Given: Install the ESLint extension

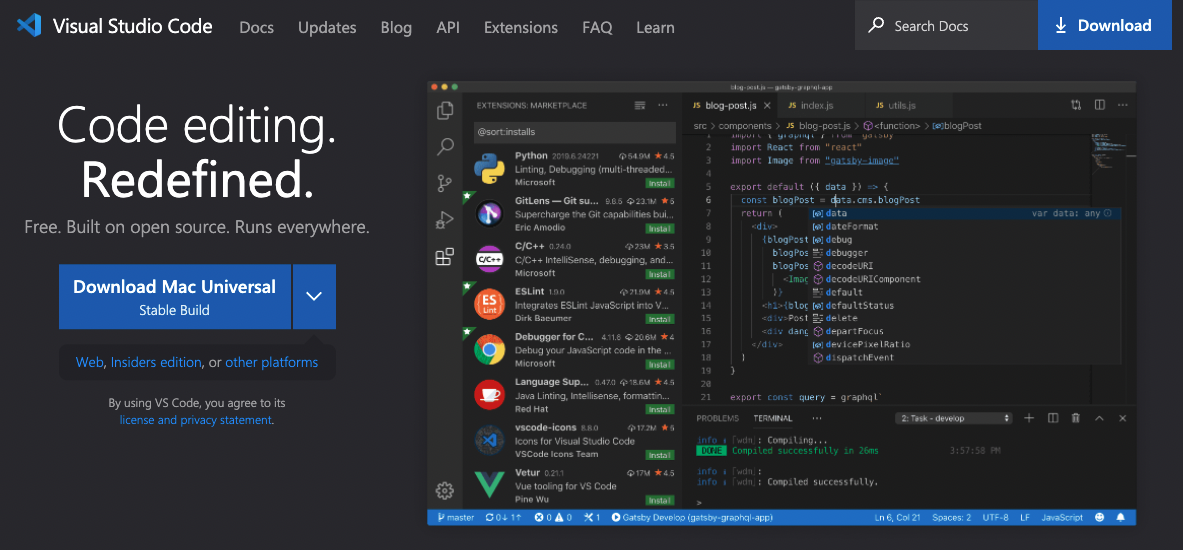Looking at the screenshot, I should click(659, 319).
